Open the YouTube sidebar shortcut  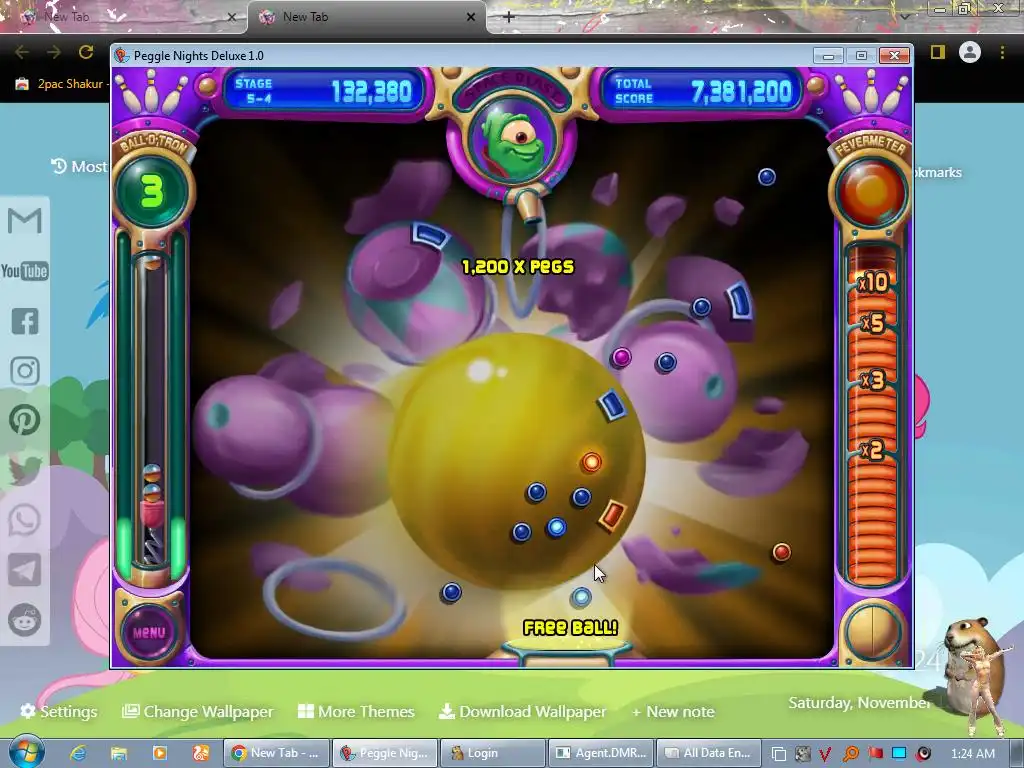[25, 271]
